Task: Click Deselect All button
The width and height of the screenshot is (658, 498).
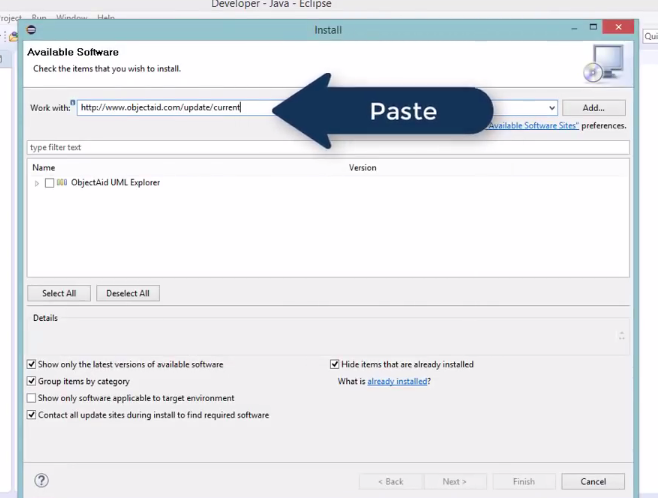Action: pyautogui.click(x=128, y=293)
